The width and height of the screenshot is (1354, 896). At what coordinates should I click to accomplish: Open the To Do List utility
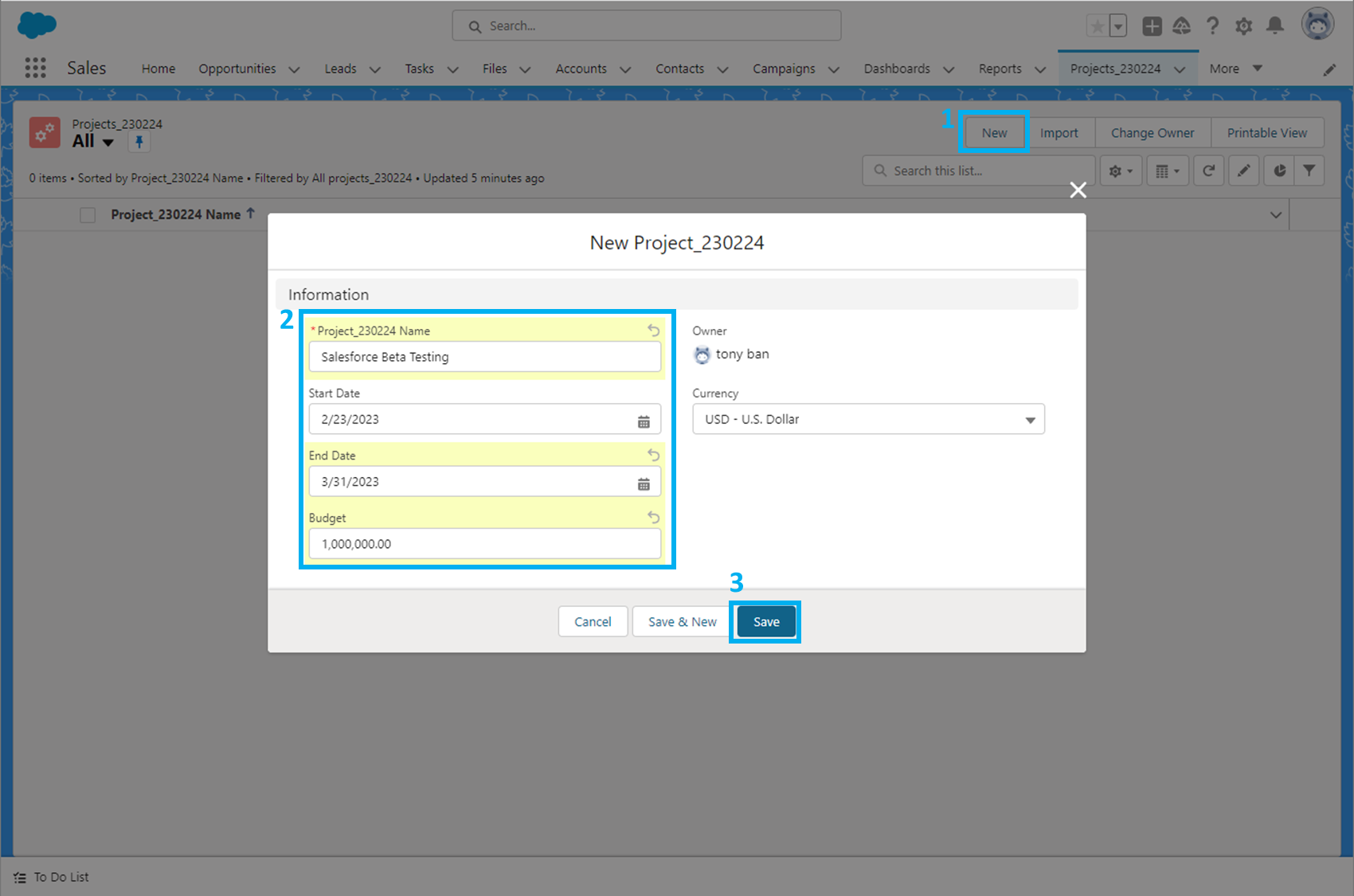[52, 877]
